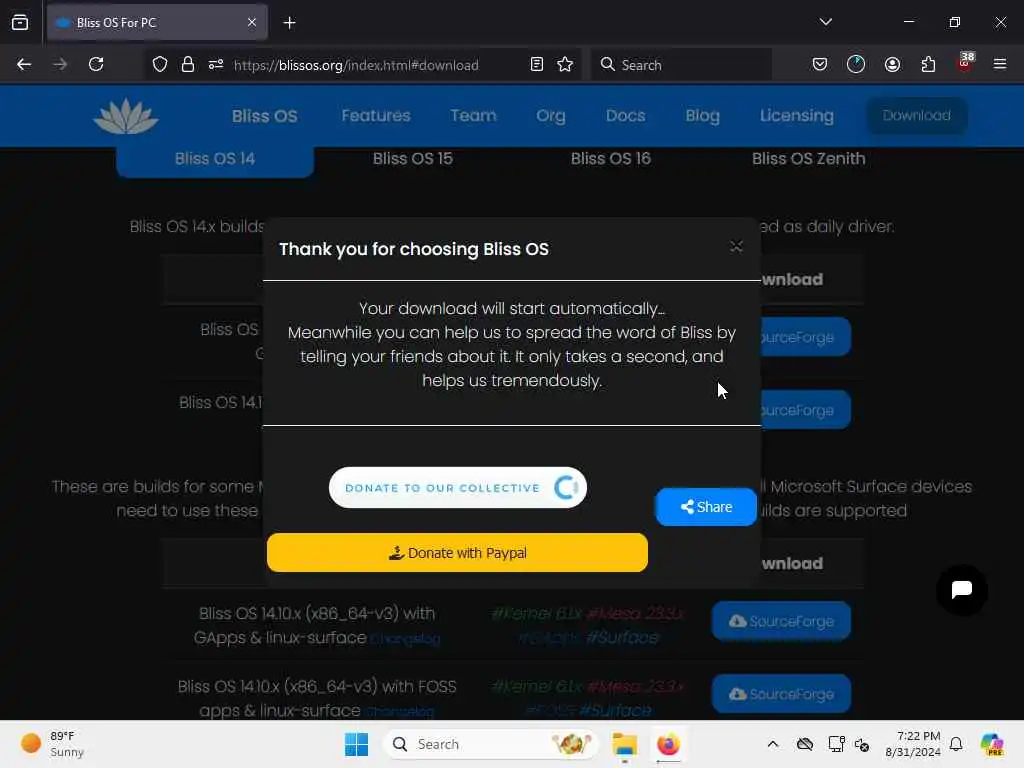Switch to the Bliss OS 15 tab
Image resolution: width=1024 pixels, height=768 pixels.
tap(413, 159)
